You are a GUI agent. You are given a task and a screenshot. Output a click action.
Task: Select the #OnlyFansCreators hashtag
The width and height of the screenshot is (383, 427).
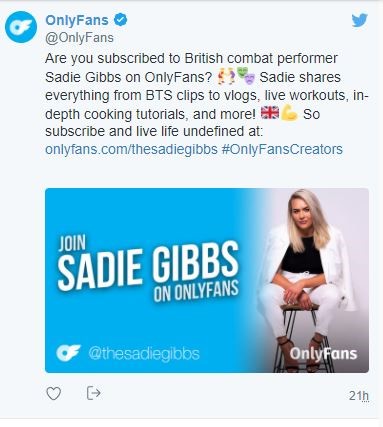(282, 149)
